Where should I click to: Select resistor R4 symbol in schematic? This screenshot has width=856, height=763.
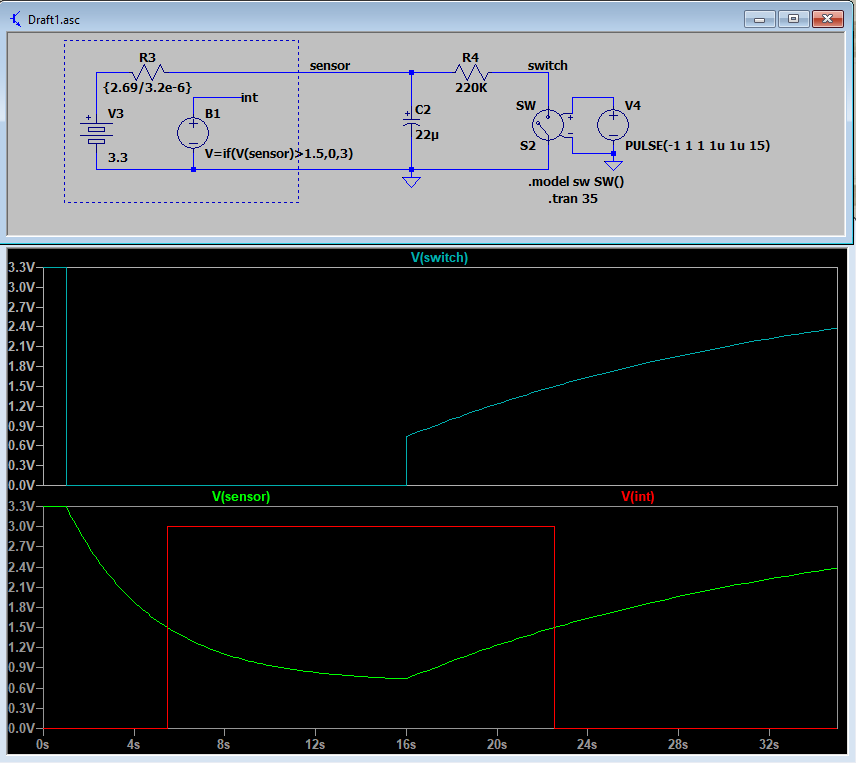[x=471, y=72]
